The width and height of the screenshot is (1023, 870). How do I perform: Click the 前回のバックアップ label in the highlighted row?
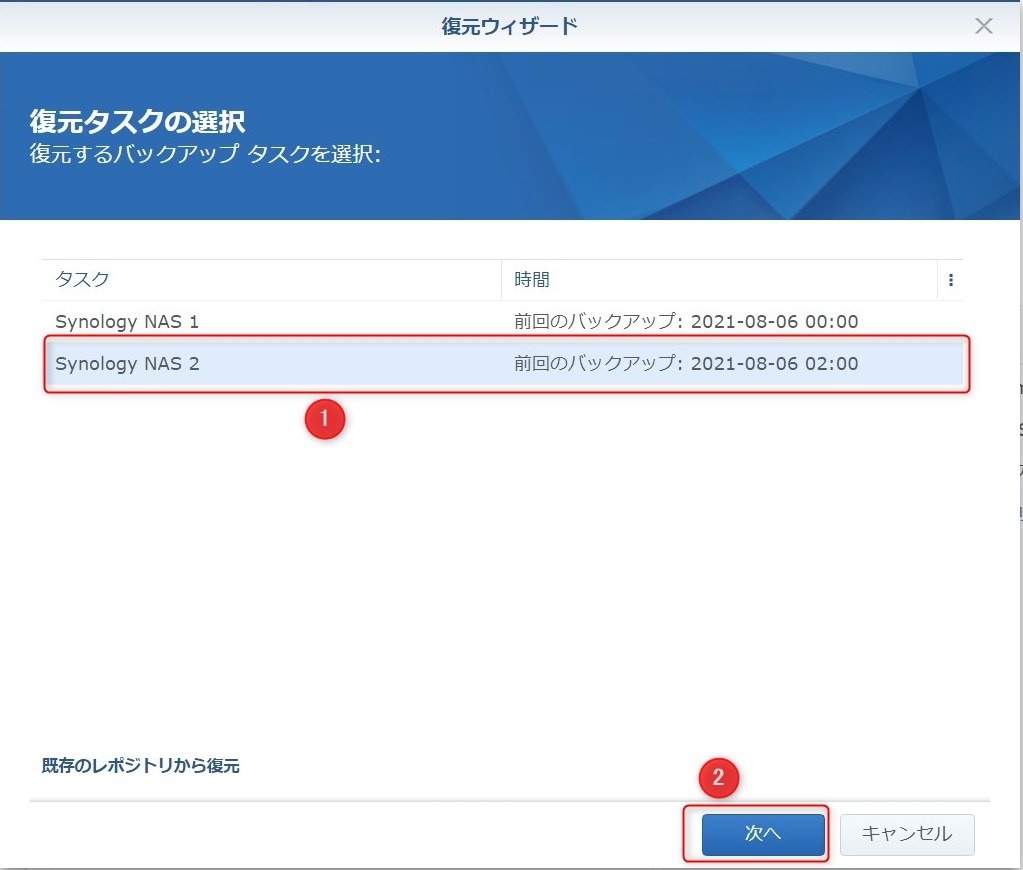[x=597, y=364]
